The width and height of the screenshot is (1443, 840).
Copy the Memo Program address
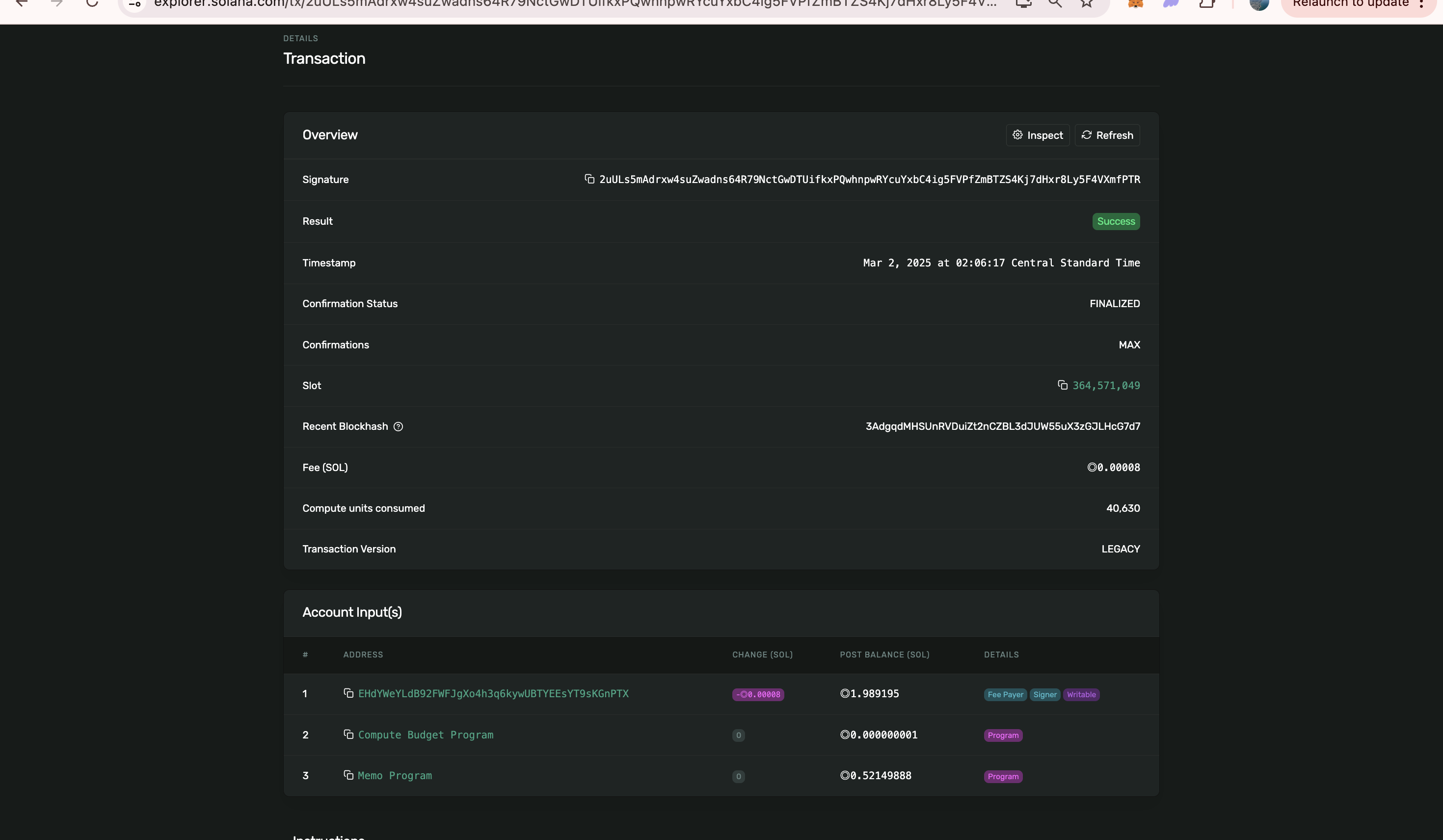tap(348, 775)
